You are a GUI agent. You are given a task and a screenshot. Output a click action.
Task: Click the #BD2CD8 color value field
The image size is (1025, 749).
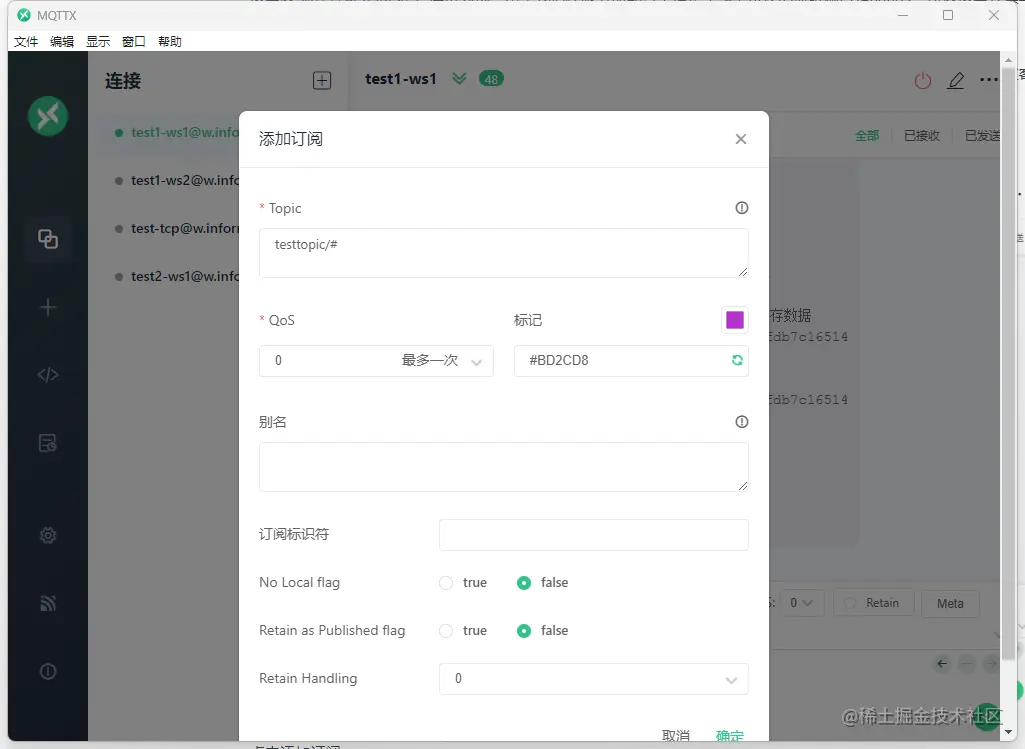coord(631,361)
